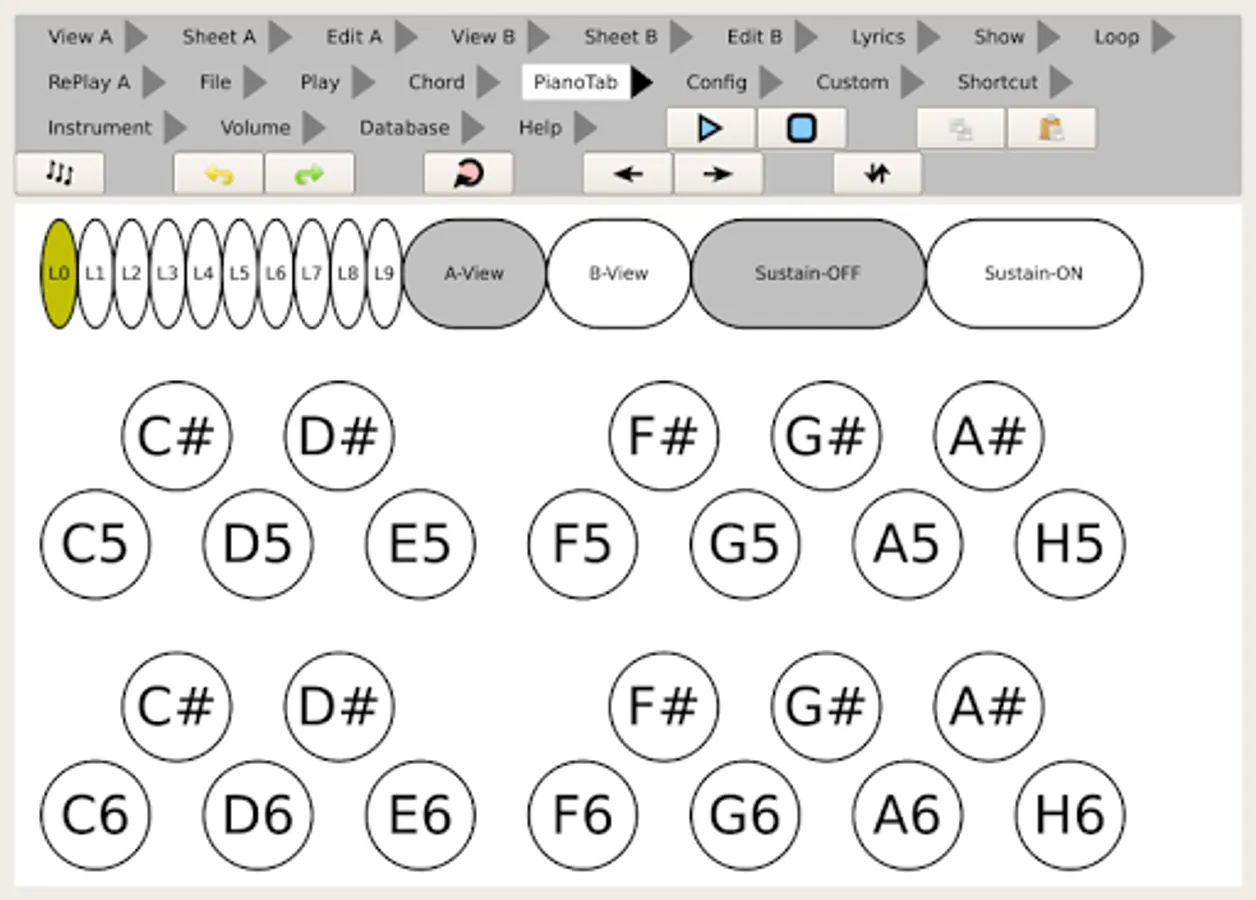Open the Show menu
The width and height of the screenshot is (1256, 900).
999,37
